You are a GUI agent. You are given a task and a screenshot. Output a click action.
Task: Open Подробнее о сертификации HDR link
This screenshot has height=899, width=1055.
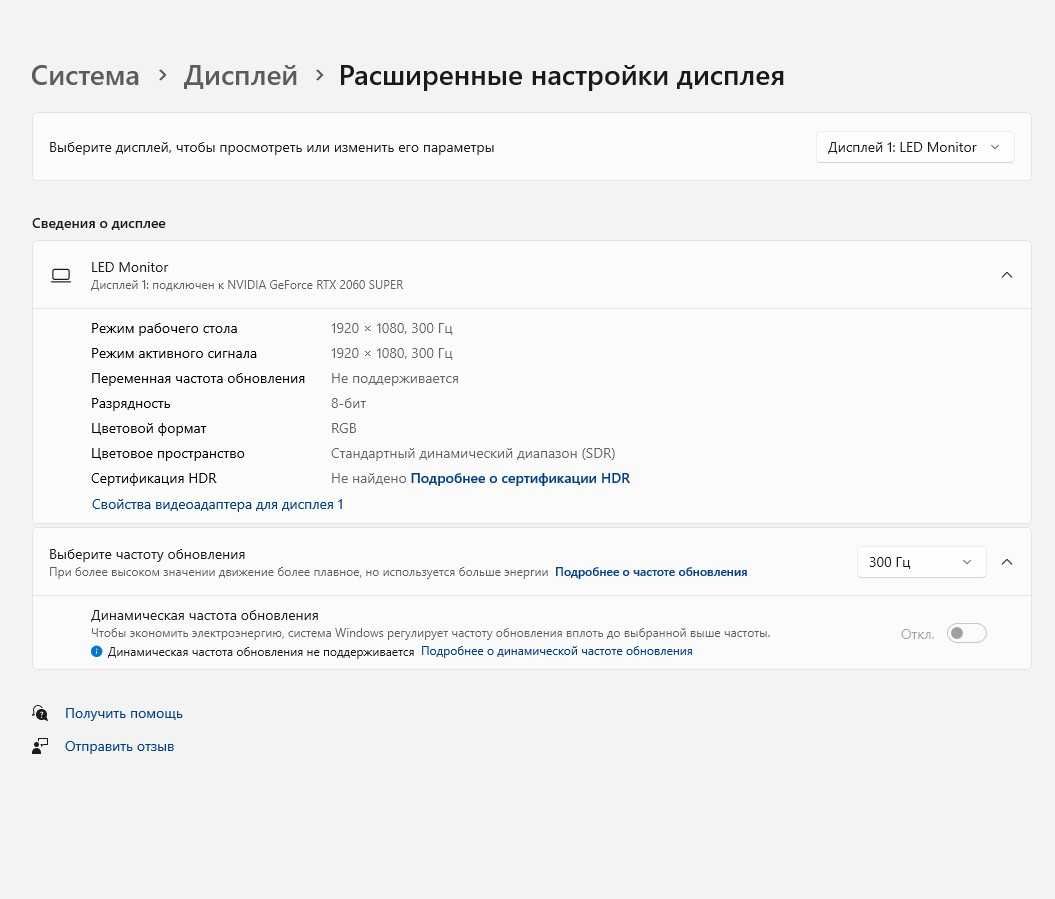coord(520,478)
